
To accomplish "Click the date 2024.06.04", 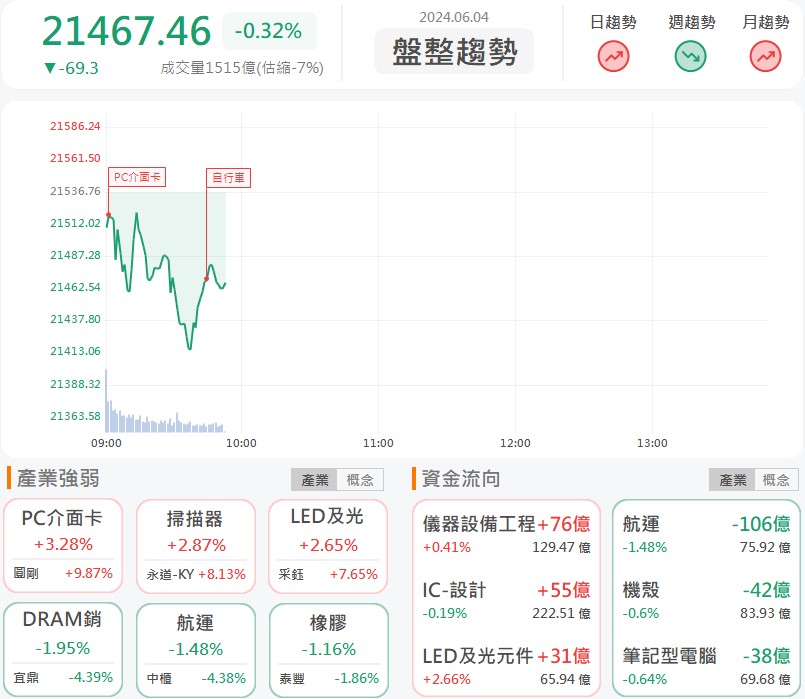I will tap(454, 17).
